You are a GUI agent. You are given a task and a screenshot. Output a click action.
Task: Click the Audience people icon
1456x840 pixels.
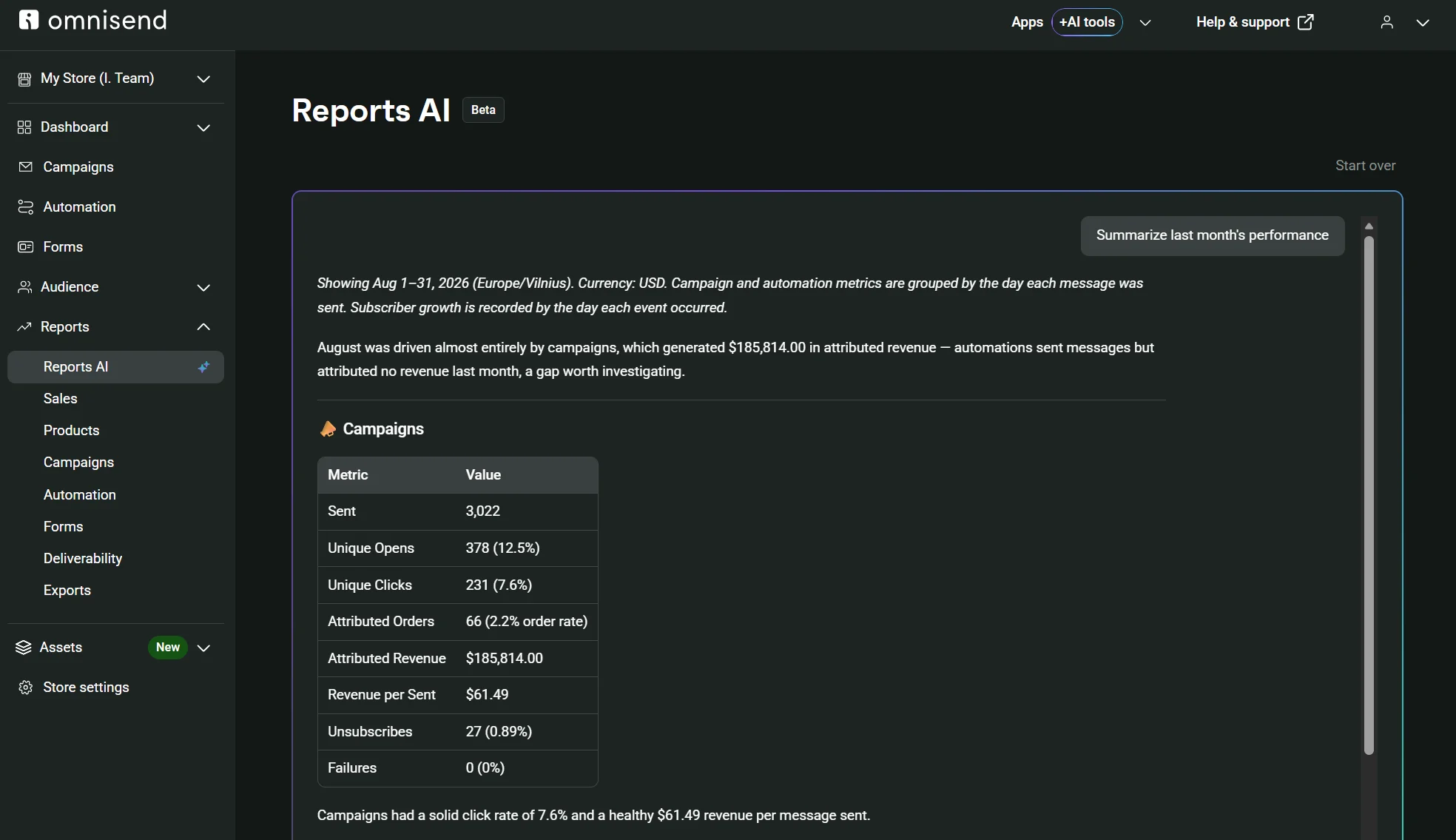coord(25,287)
